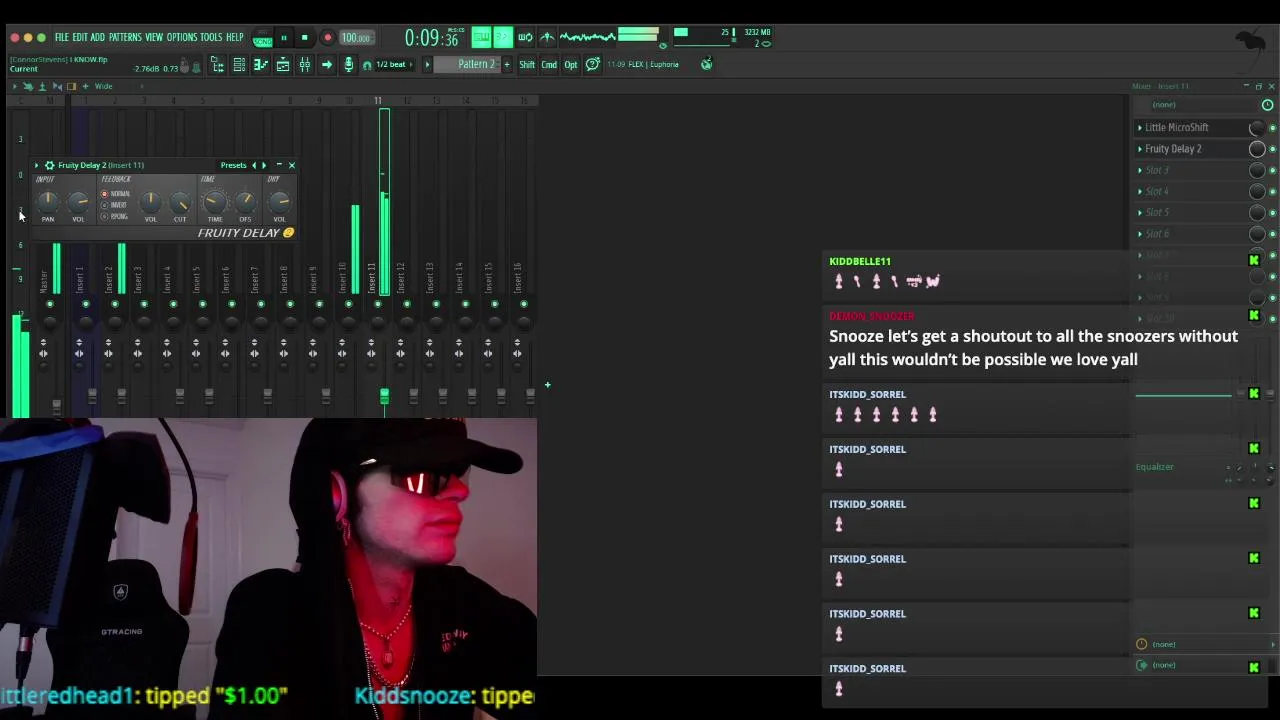Click the tempo 100.000 field
This screenshot has width=1280, height=720.
(x=356, y=38)
